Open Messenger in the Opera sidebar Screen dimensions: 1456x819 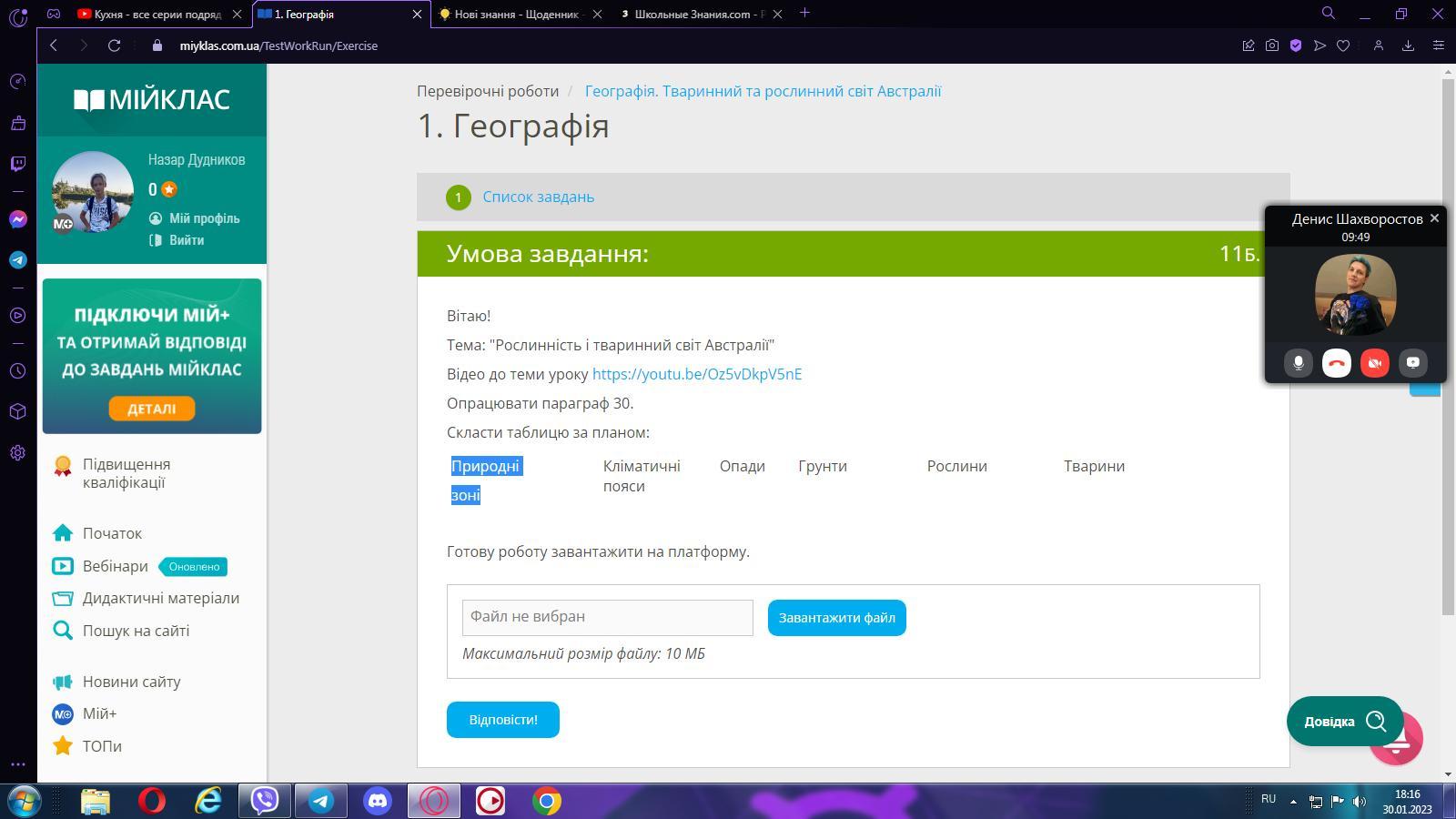tap(17, 219)
